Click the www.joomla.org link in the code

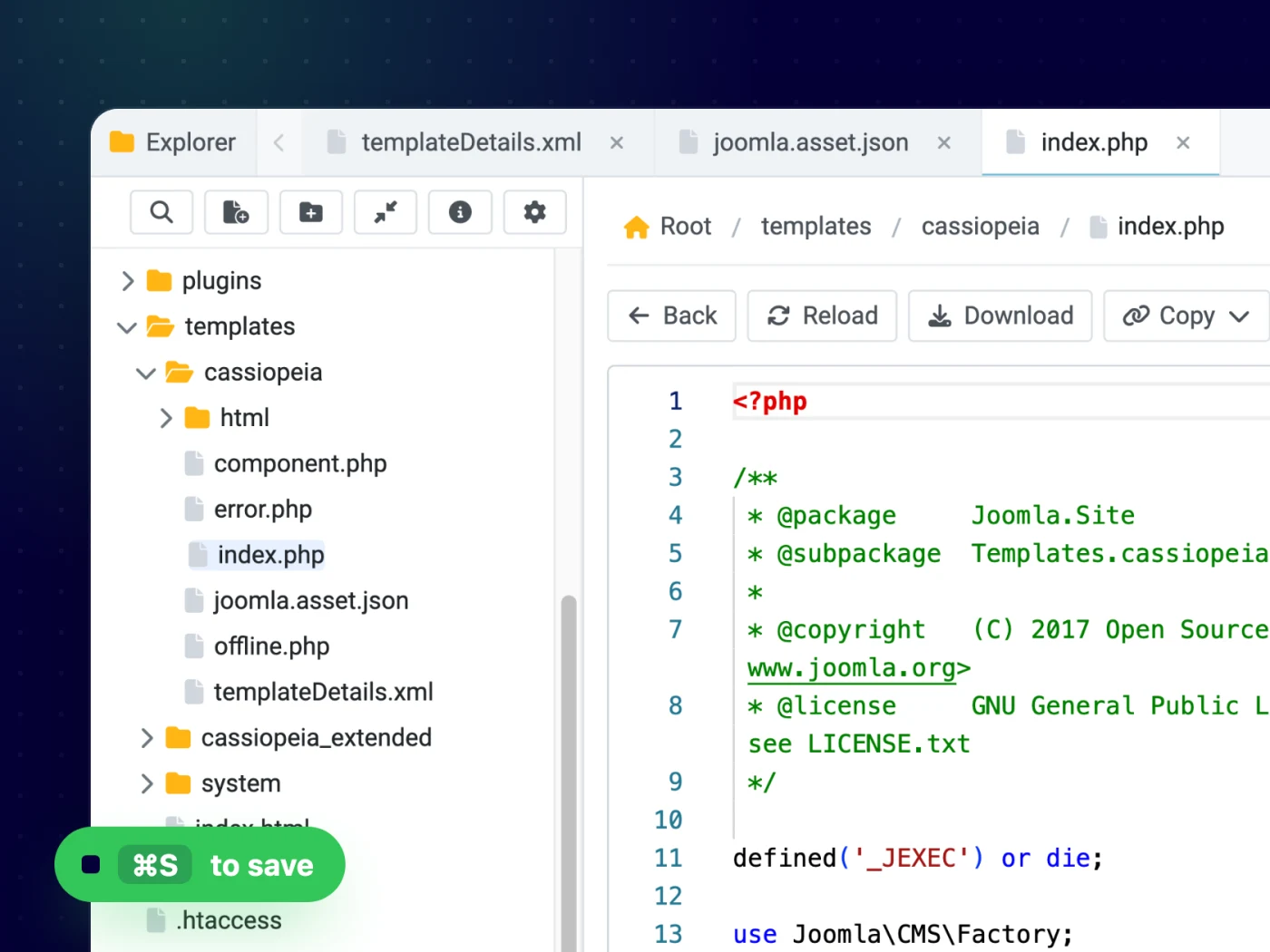(x=852, y=668)
